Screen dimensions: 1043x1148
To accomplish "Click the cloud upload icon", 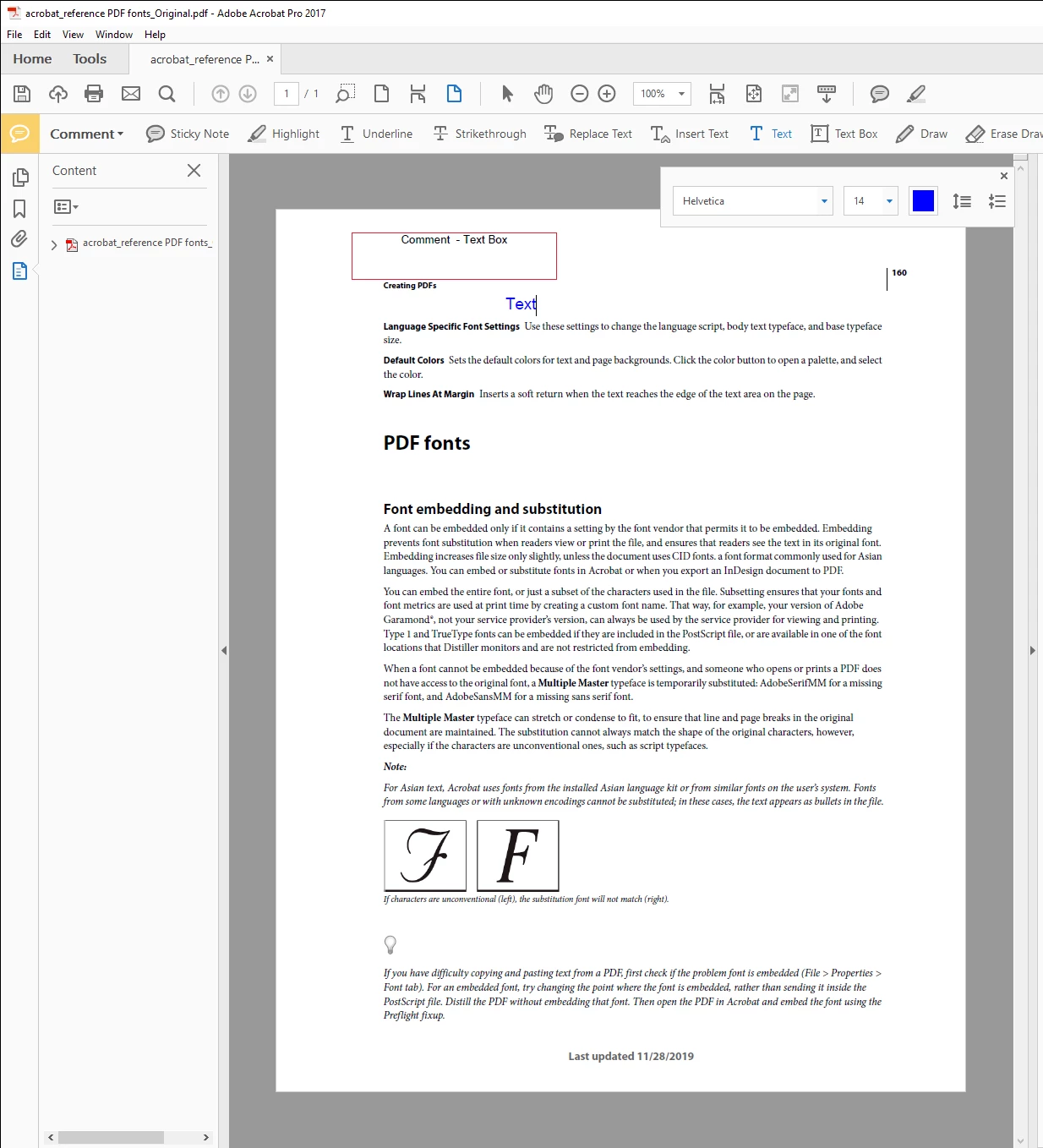I will click(58, 94).
